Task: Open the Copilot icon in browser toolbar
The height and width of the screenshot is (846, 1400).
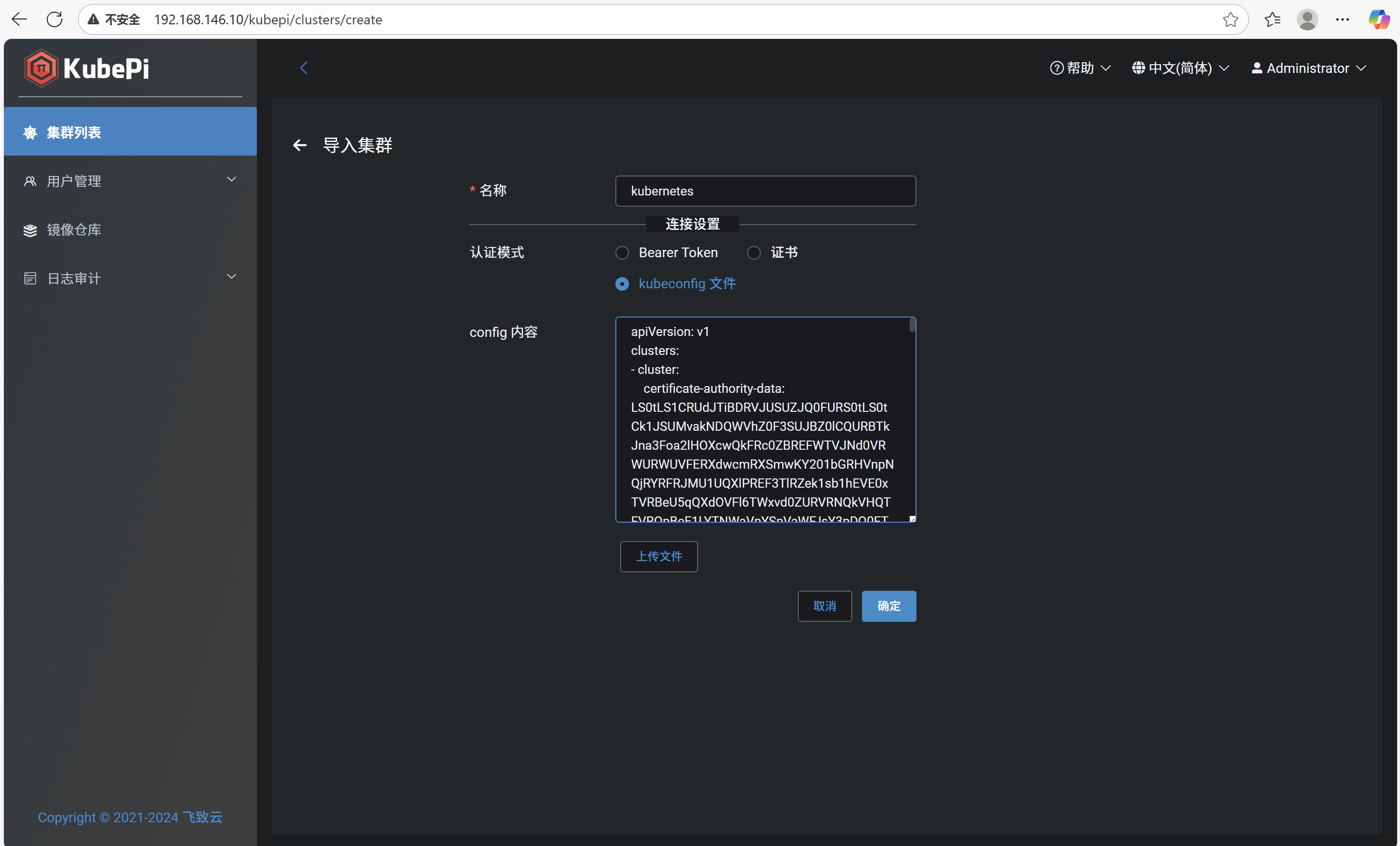Action: tap(1379, 19)
